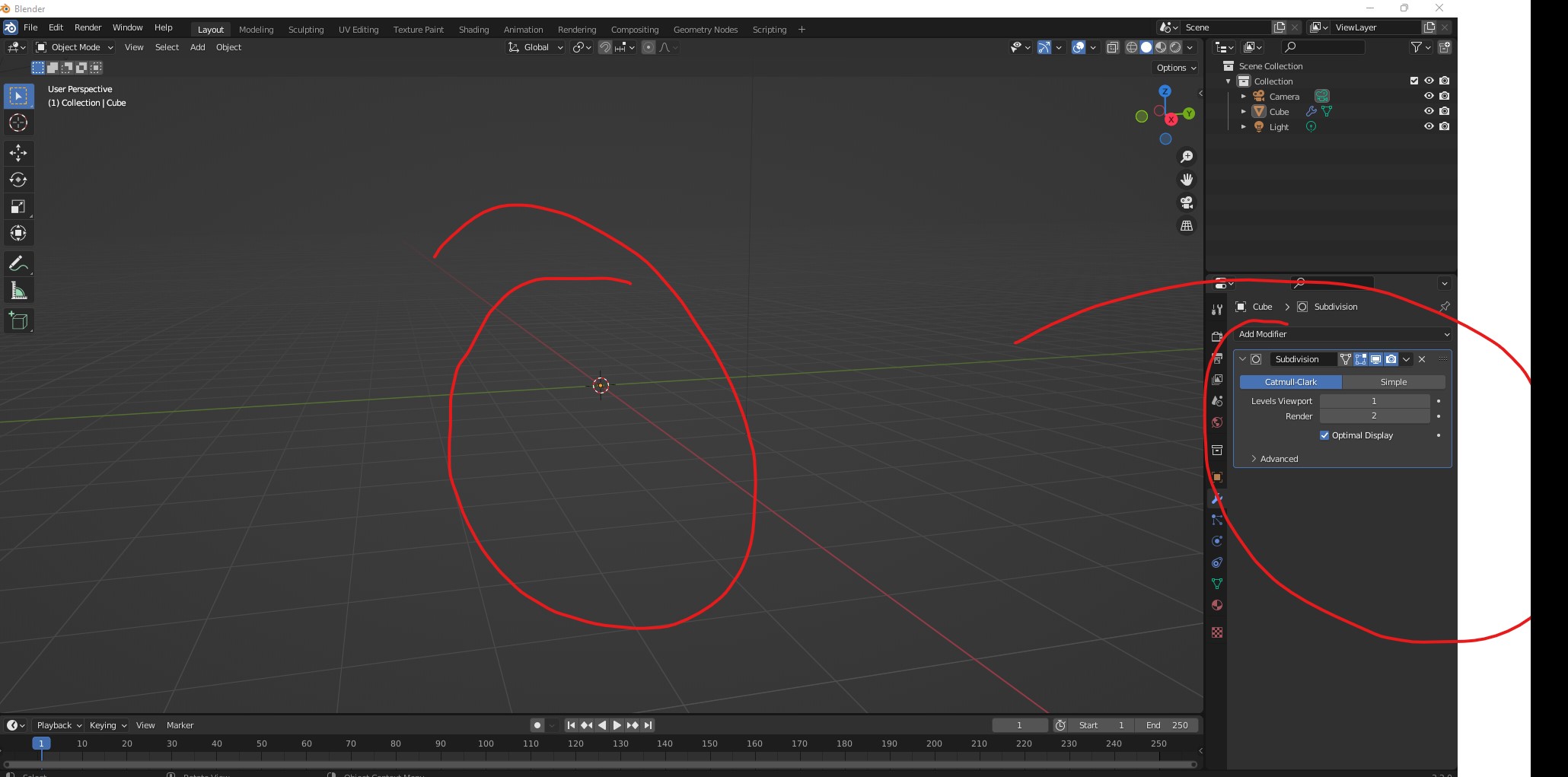Screen dimensions: 1568x777
Task: Play the animation forward
Action: coord(617,725)
